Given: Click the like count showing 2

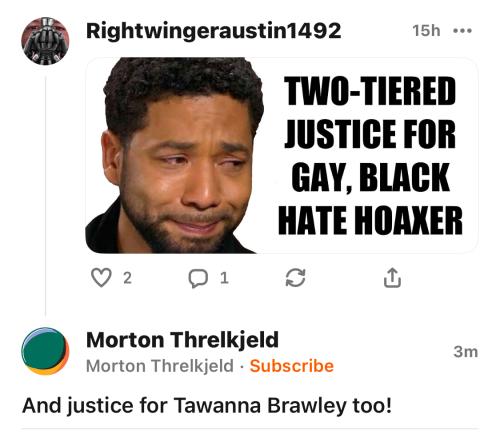Looking at the screenshot, I should pyautogui.click(x=127, y=278).
